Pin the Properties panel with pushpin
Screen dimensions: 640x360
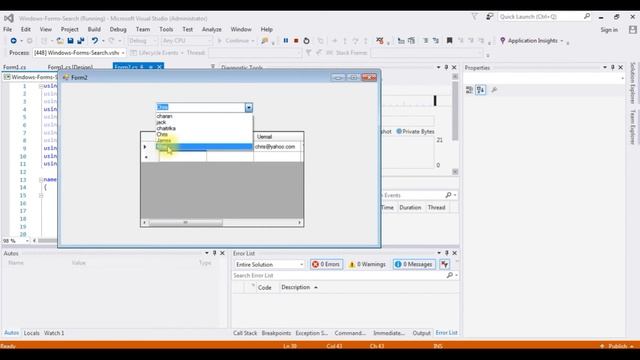613,67
